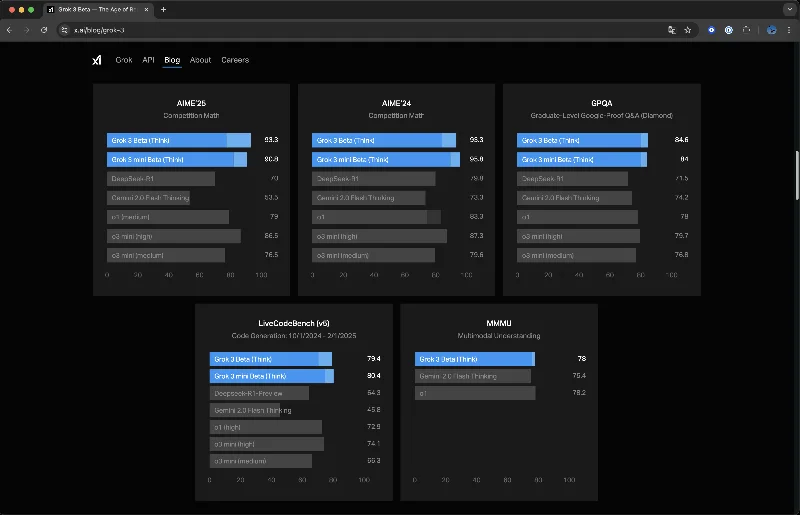
Task: Click Grok 3 mini Beta bar in LiveCodeBench
Action: 271,376
